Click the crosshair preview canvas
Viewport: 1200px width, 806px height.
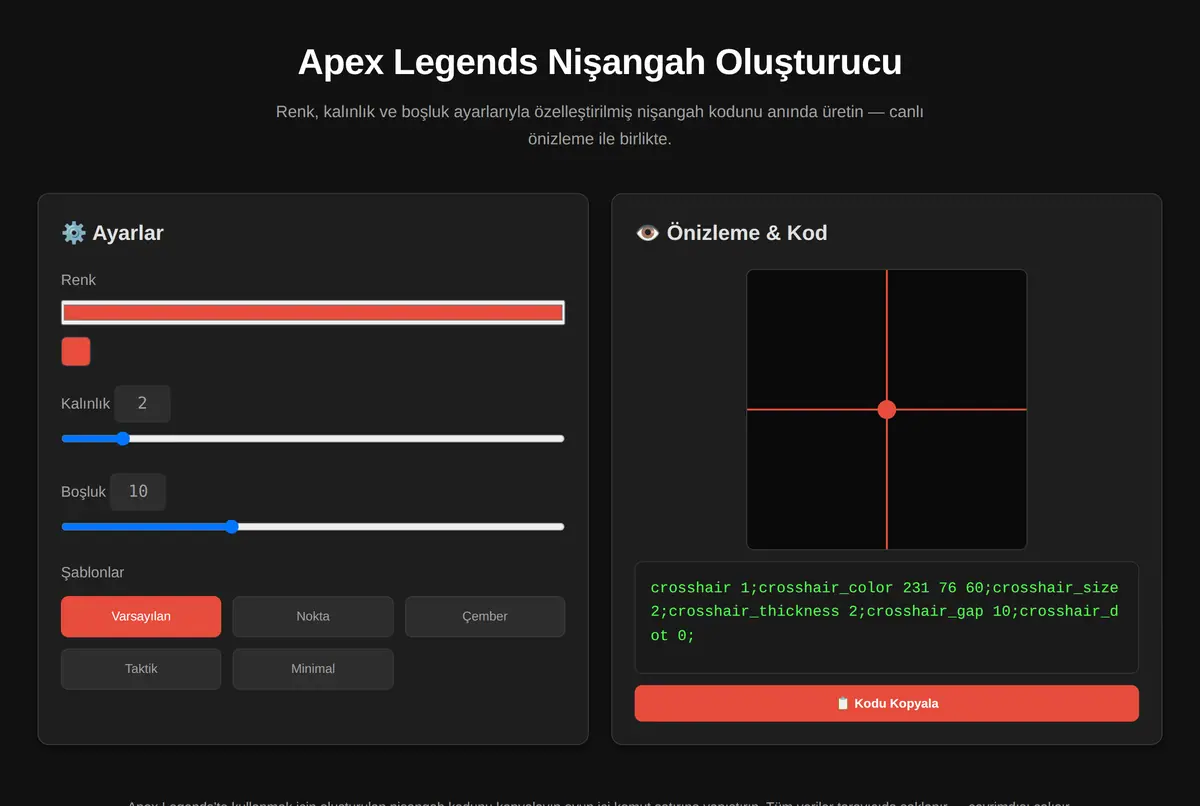point(887,409)
